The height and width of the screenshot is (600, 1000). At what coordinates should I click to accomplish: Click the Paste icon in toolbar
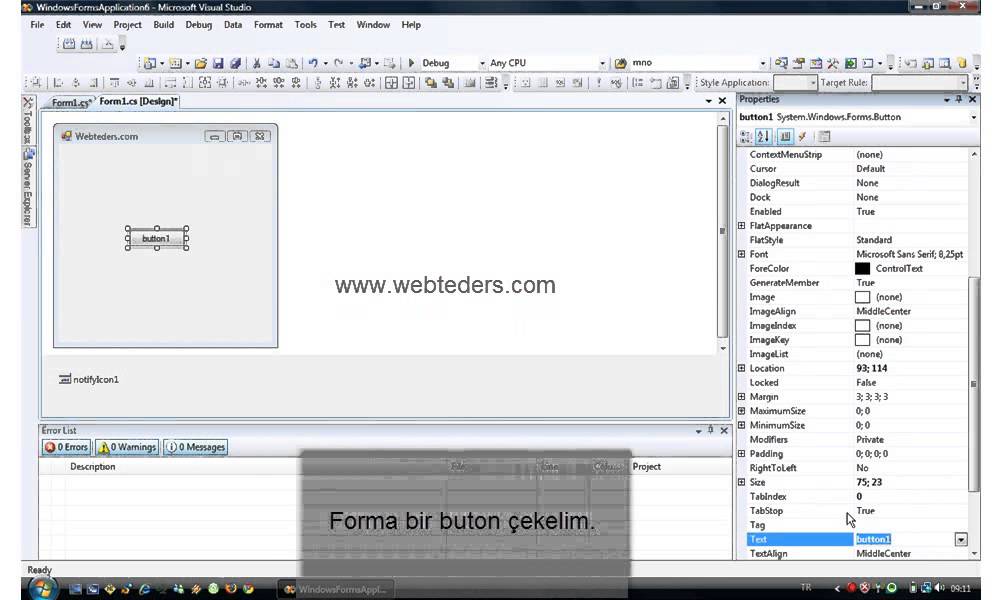291,63
